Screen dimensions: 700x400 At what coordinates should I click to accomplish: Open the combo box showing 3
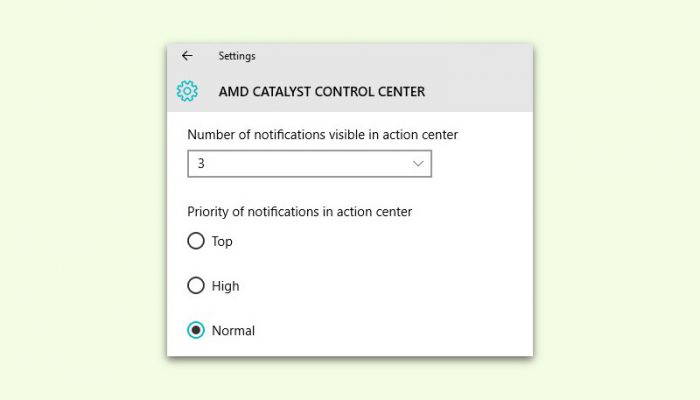[309, 163]
